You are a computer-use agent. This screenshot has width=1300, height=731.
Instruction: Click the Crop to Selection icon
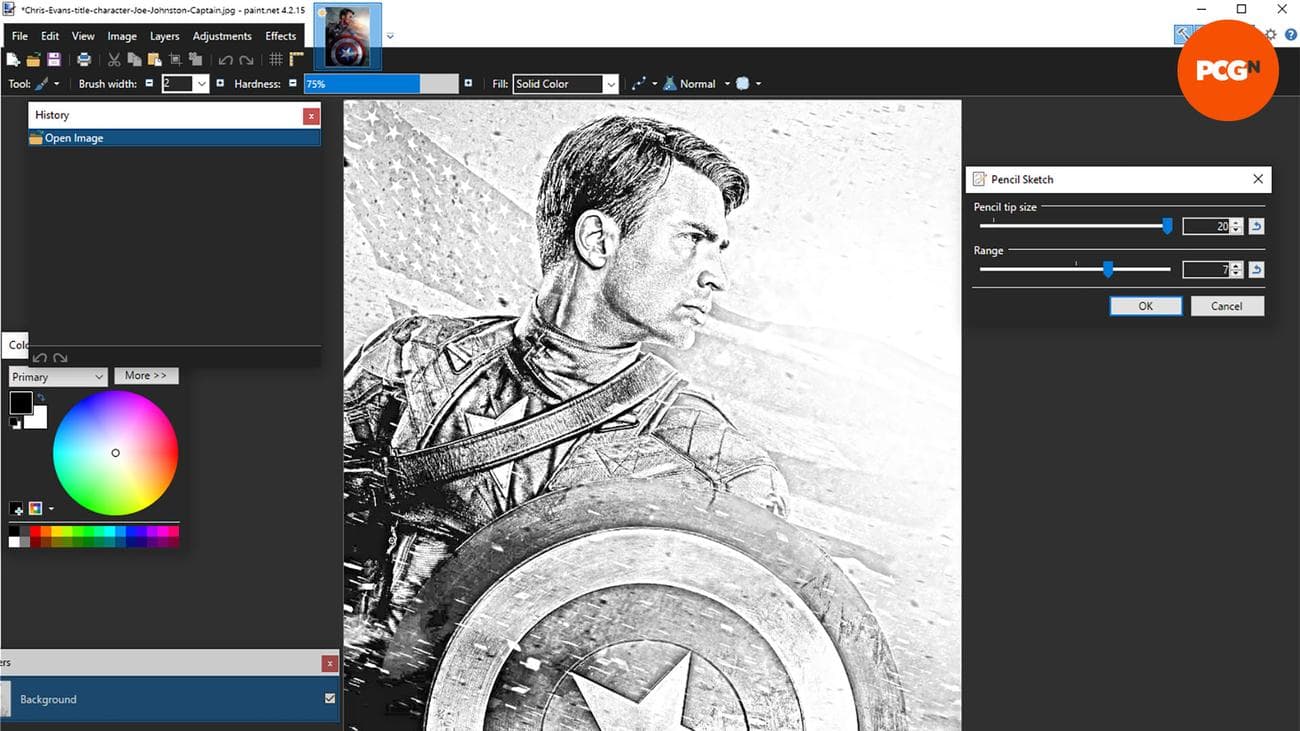(x=175, y=60)
